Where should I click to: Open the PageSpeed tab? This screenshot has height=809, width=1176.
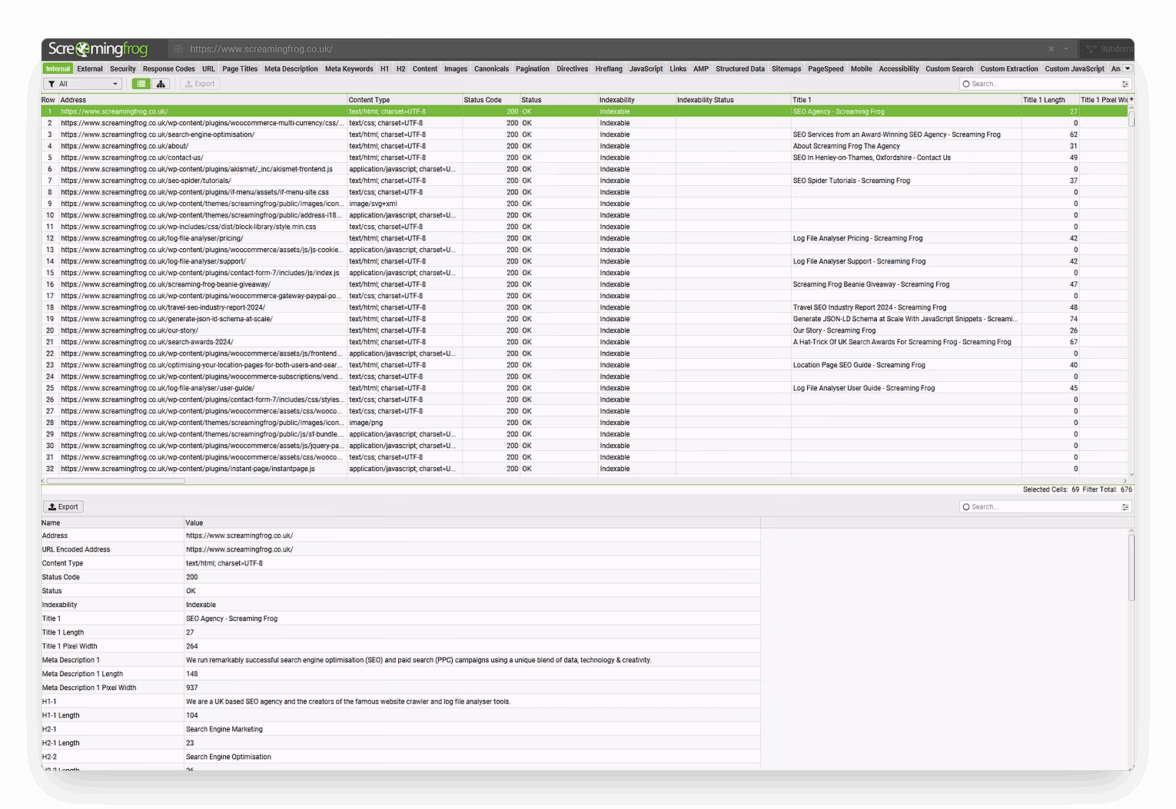(x=825, y=69)
